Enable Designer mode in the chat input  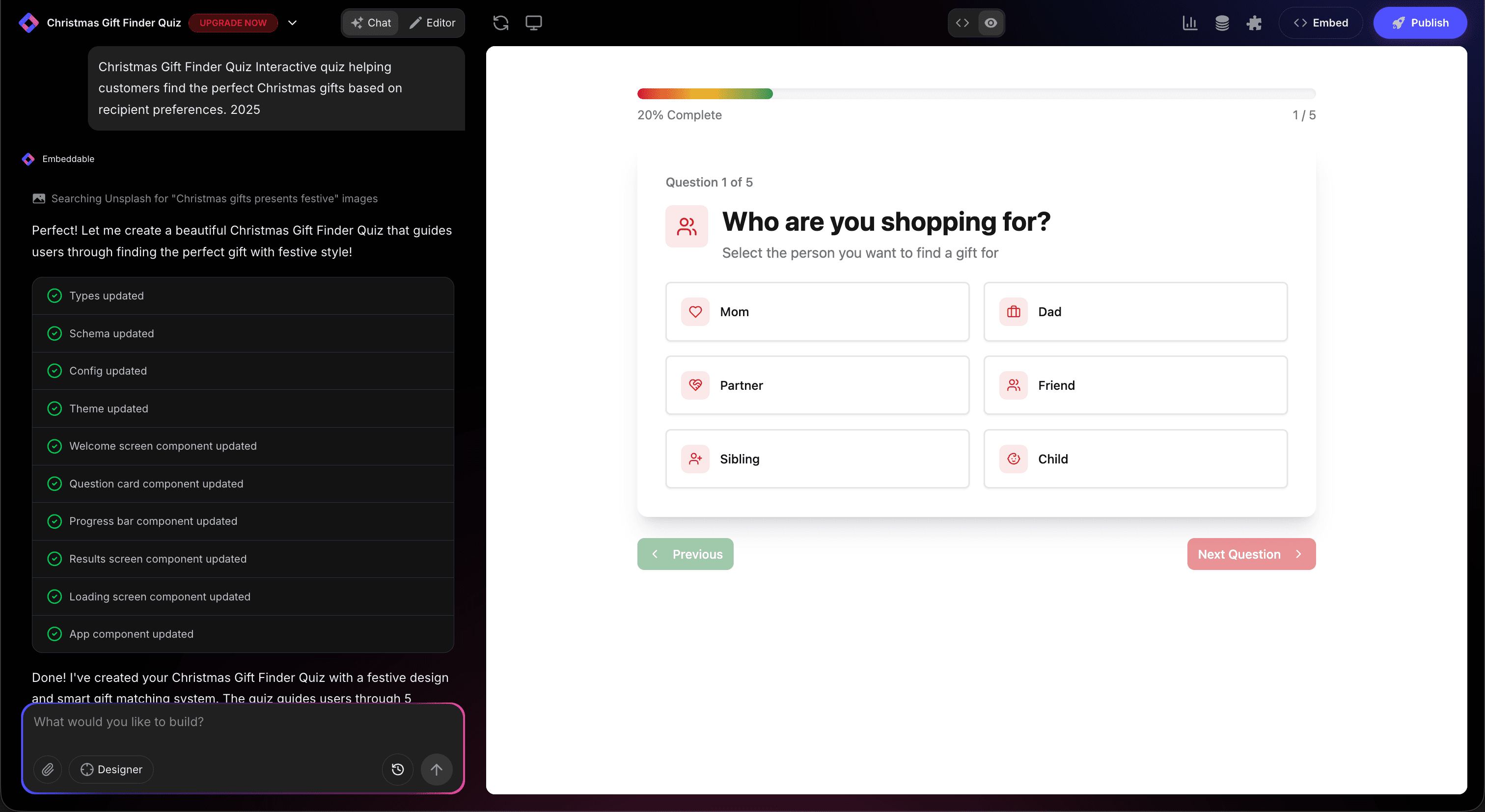111,769
